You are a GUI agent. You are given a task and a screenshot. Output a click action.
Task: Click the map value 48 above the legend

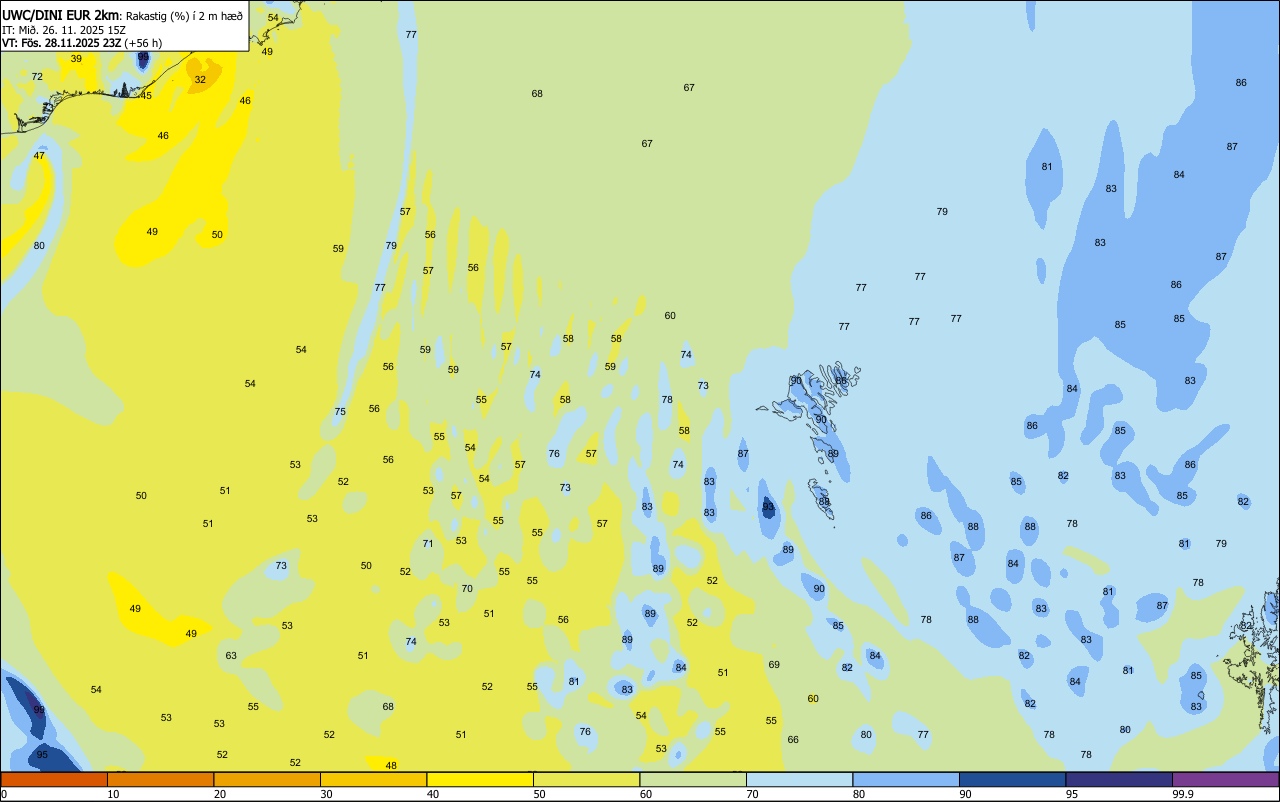point(391,765)
